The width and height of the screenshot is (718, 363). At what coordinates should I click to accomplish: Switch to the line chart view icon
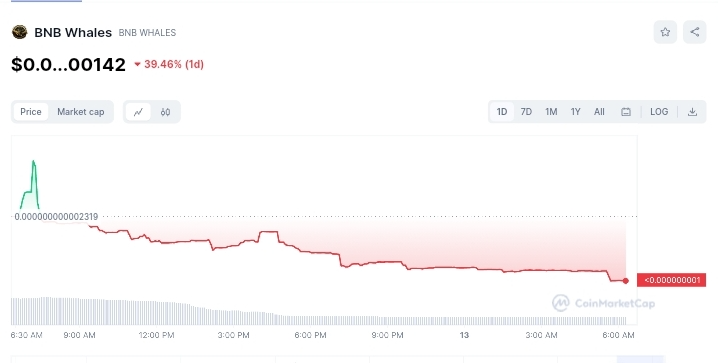pyautogui.click(x=138, y=112)
